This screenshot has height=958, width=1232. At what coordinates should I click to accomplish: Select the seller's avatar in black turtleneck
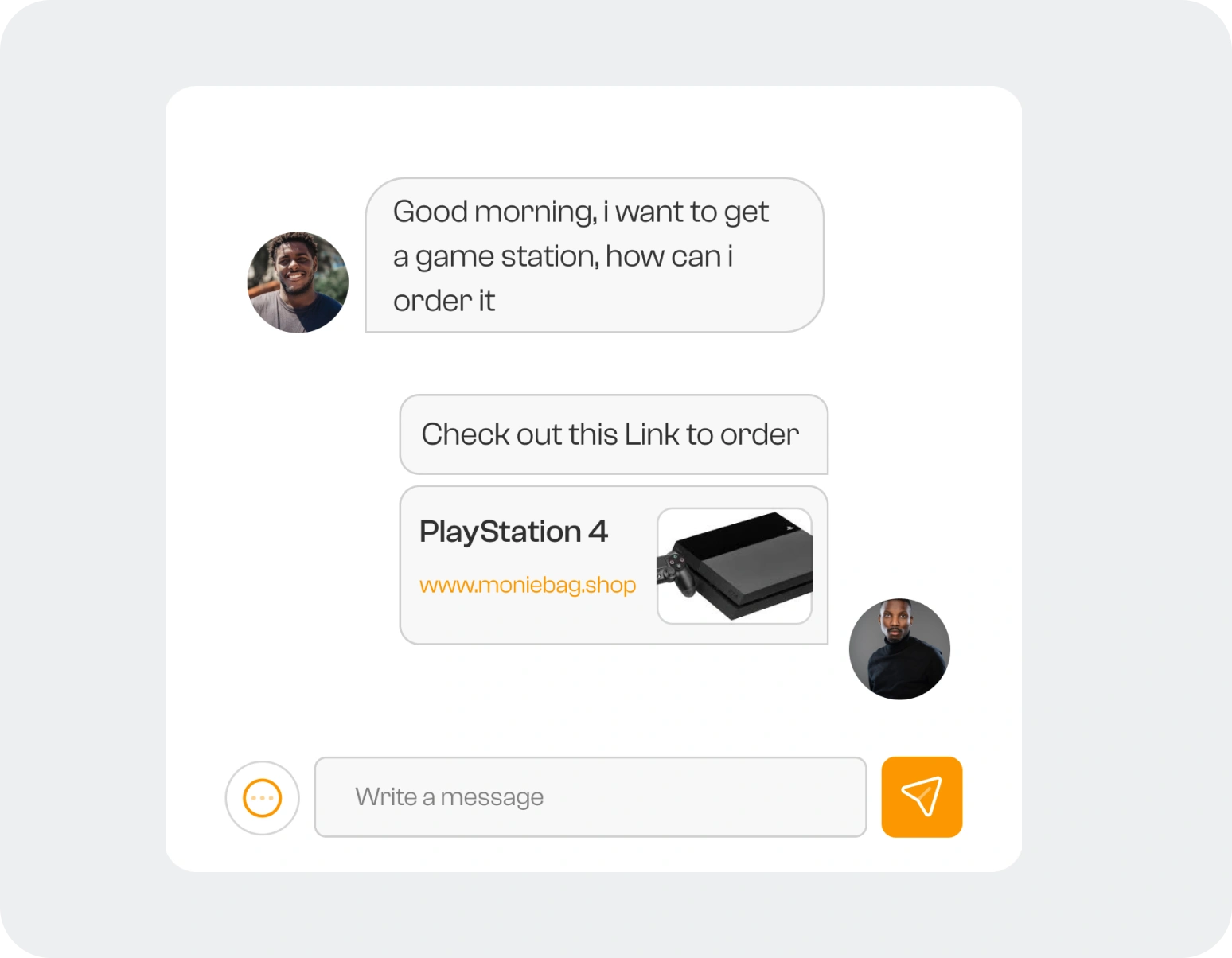899,649
